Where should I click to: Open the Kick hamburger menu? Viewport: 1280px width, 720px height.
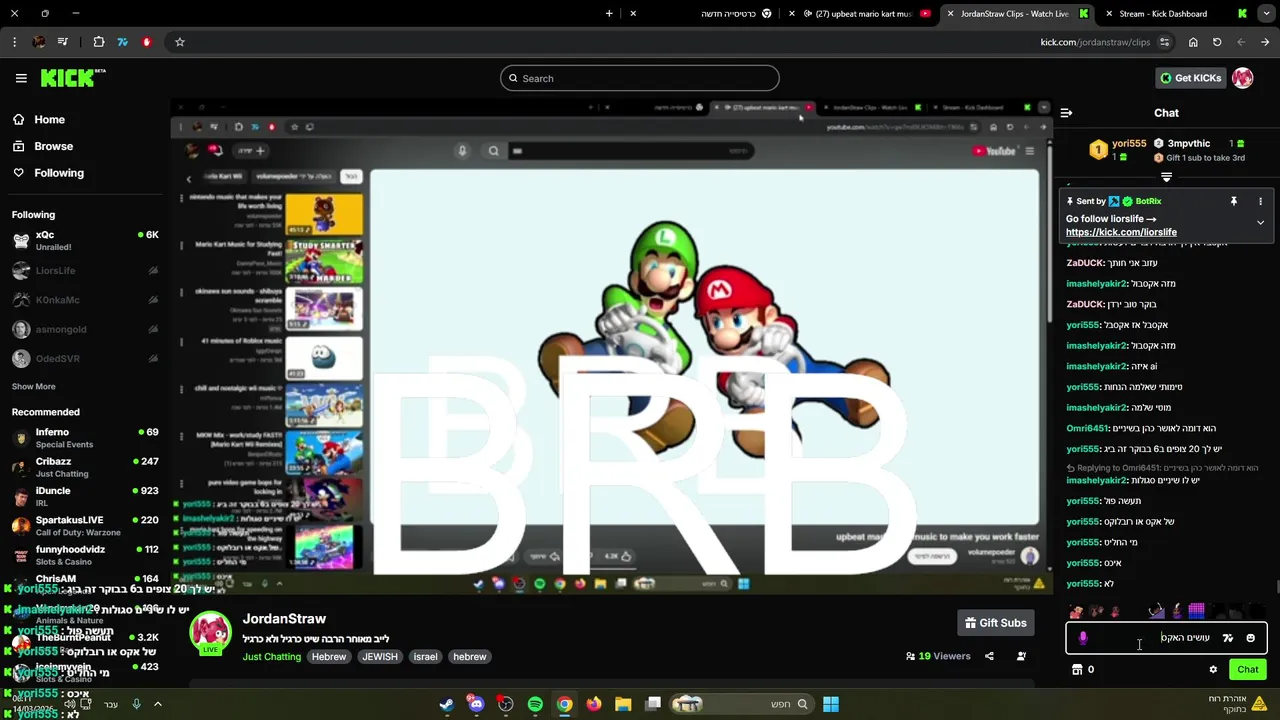pyautogui.click(x=21, y=78)
